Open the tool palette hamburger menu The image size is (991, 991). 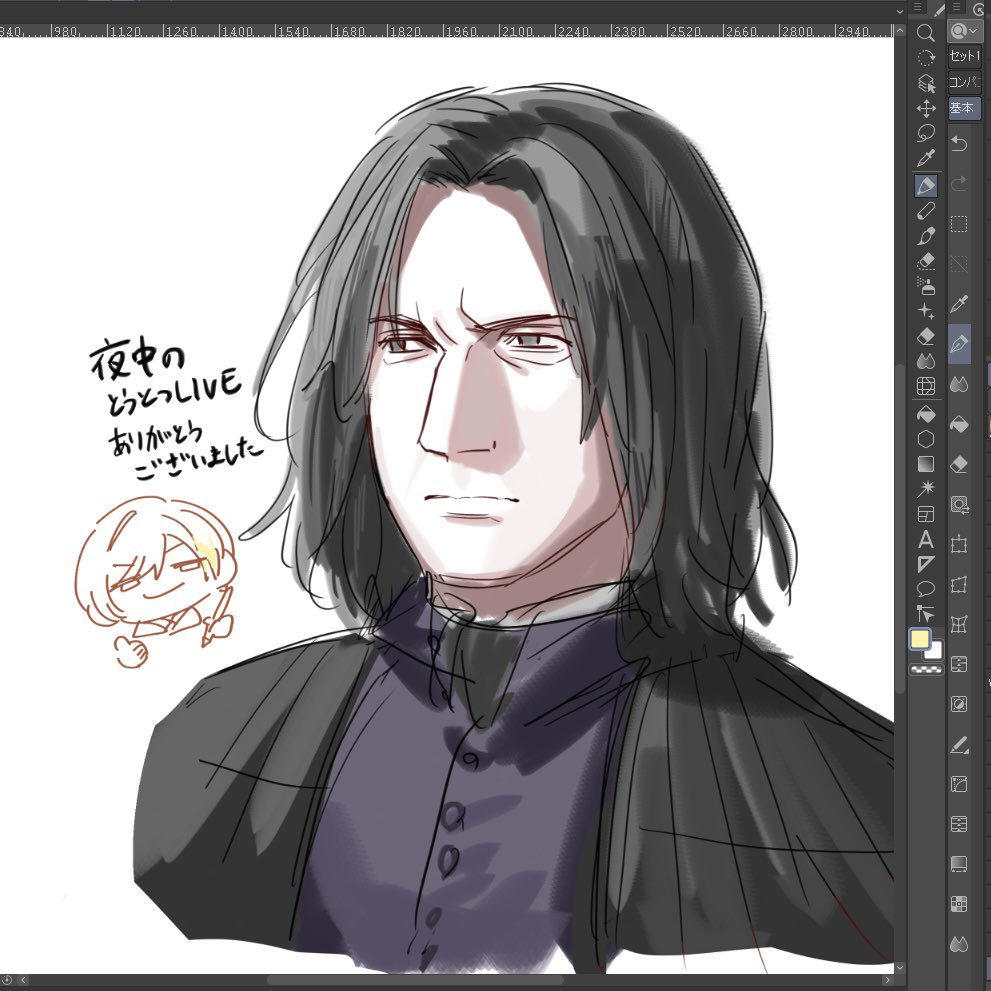pyautogui.click(x=918, y=8)
